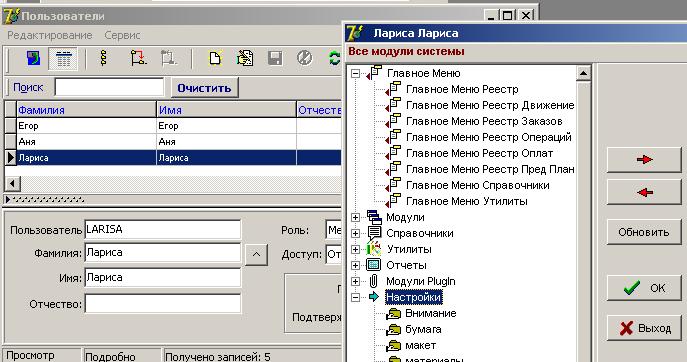Click the floppy disk save icon
This screenshot has height=362, width=687.
point(275,58)
